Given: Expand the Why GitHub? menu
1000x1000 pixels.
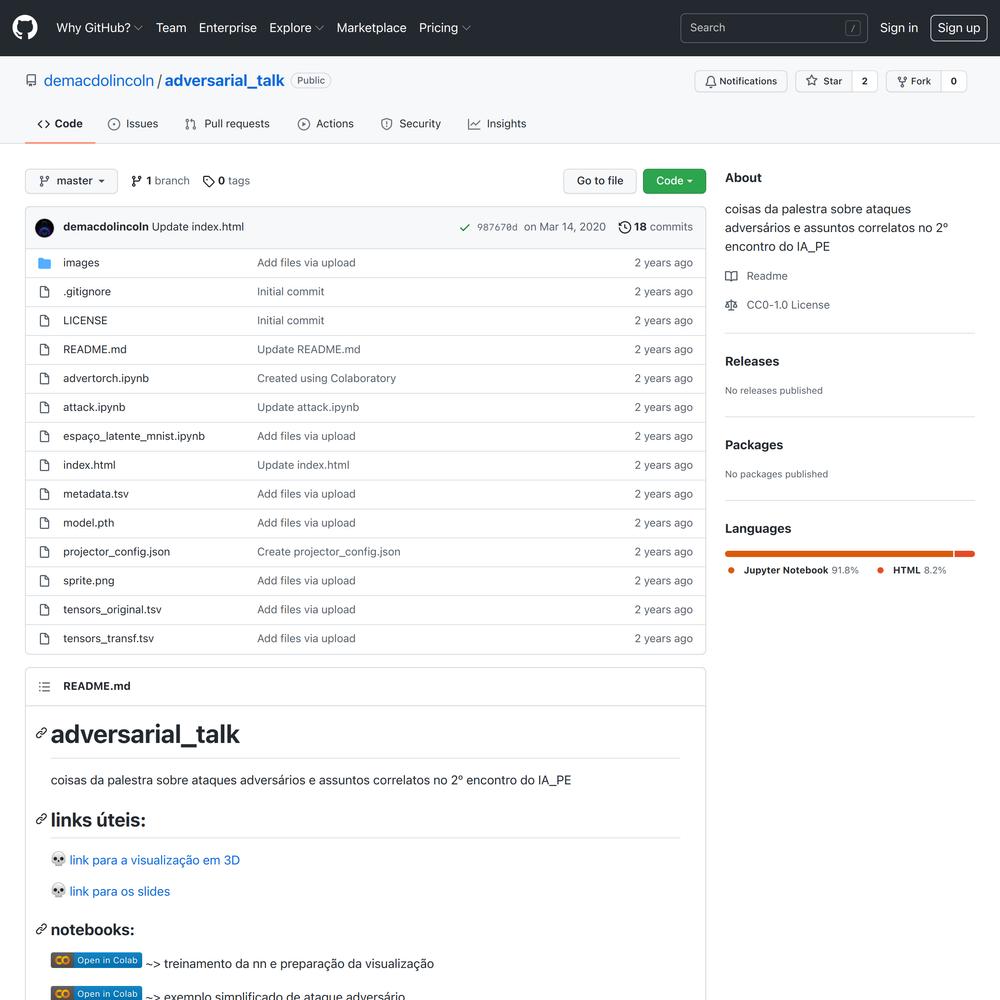Looking at the screenshot, I should 99,28.
